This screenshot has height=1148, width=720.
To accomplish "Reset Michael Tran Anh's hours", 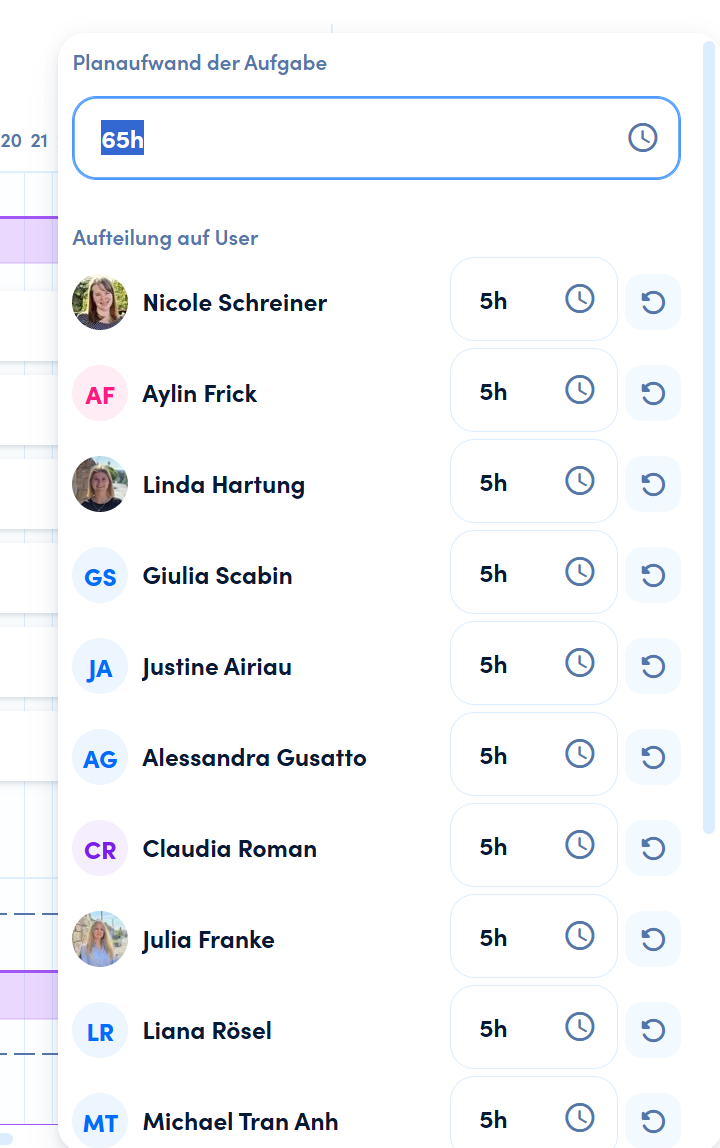I will point(653,1121).
